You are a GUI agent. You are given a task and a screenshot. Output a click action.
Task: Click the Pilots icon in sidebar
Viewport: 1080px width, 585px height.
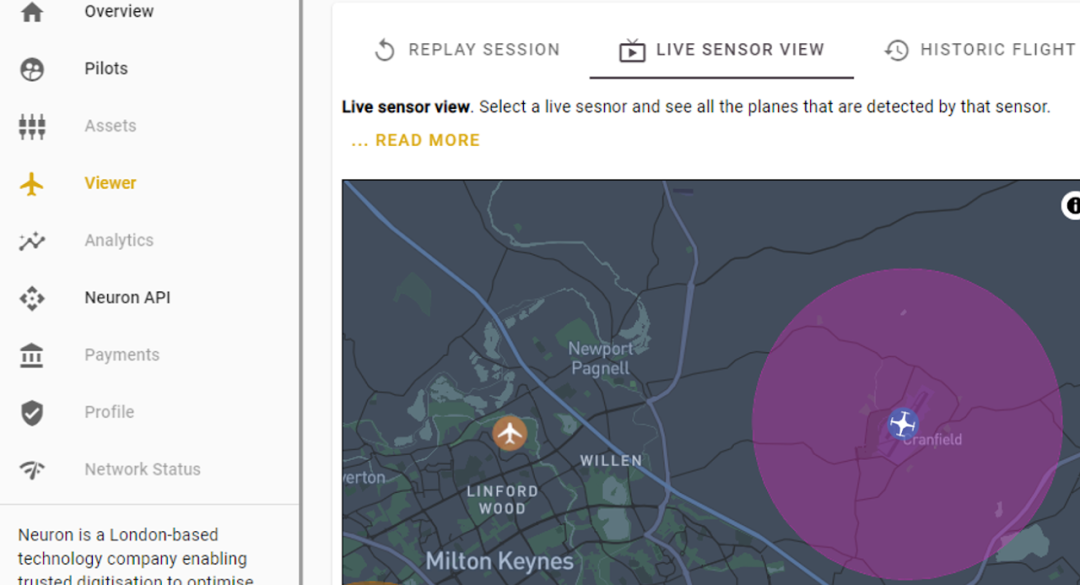click(32, 69)
